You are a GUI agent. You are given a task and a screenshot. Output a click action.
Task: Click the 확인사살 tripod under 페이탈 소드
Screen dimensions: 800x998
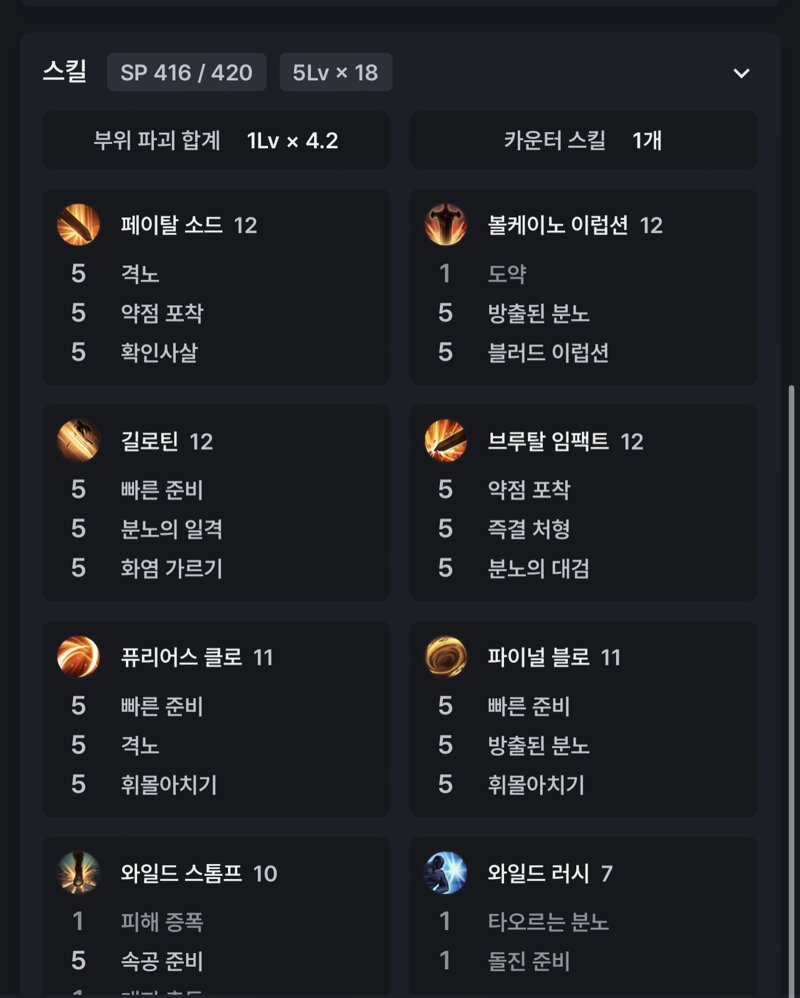pyautogui.click(x=159, y=352)
